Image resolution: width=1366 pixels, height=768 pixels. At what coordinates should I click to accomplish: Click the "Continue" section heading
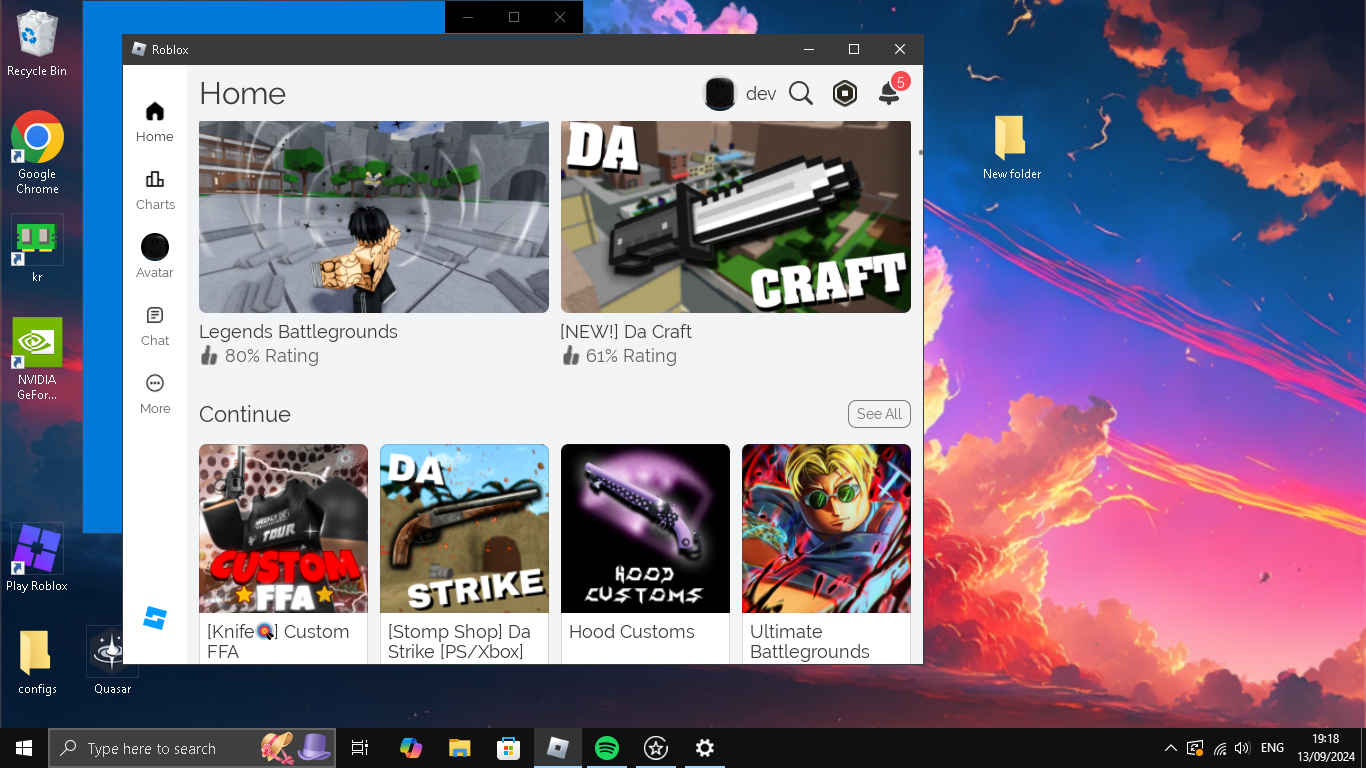245,414
